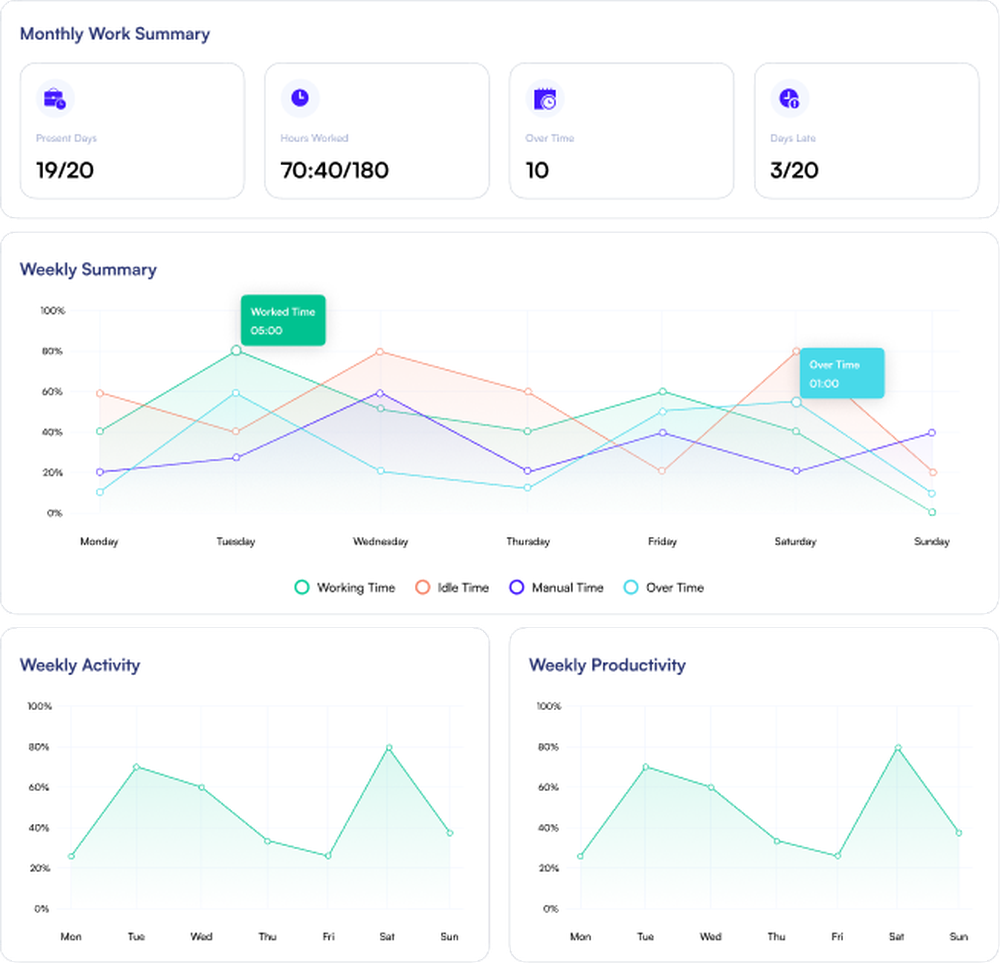The height and width of the screenshot is (963, 1000).
Task: Select Tue point in Weekly Activity chart
Action: click(136, 767)
